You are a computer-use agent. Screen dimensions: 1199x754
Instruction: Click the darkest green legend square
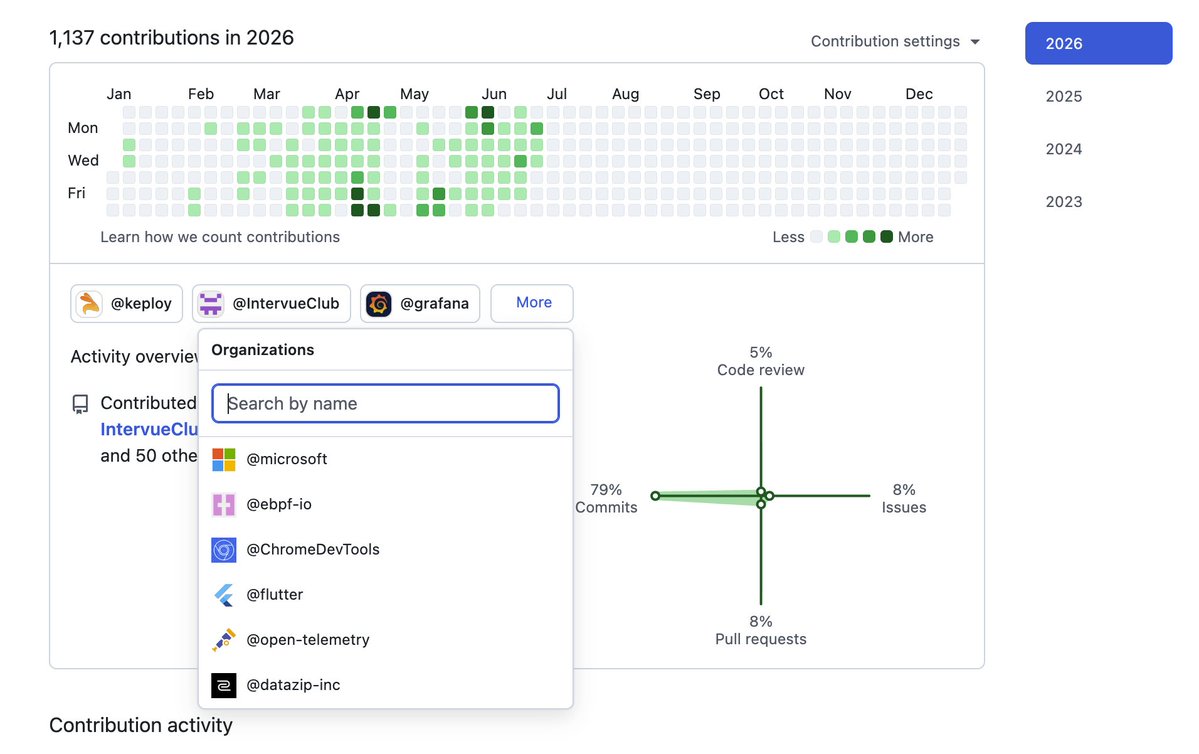(x=886, y=237)
